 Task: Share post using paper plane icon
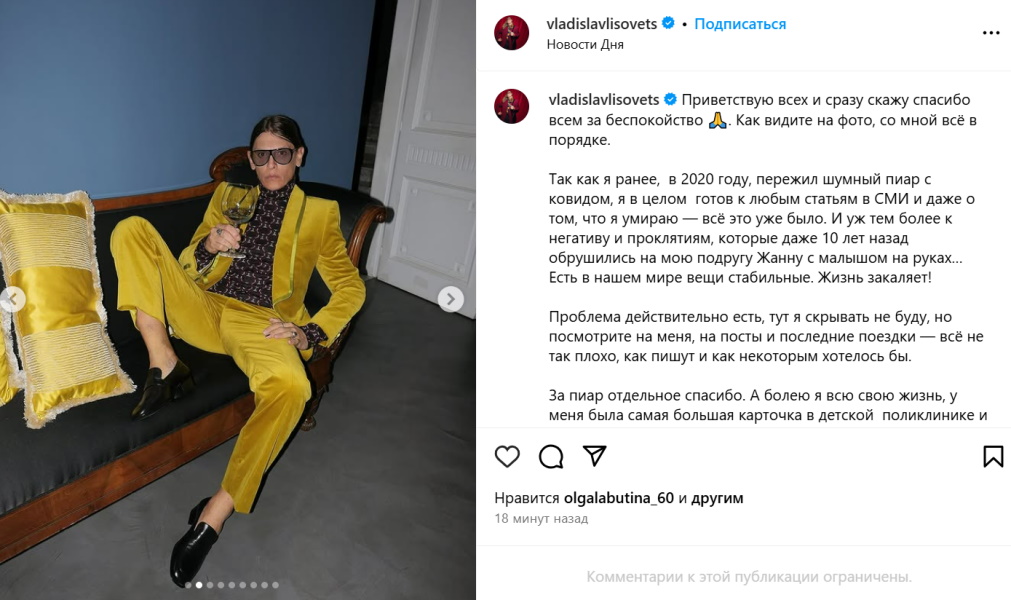[x=594, y=456]
